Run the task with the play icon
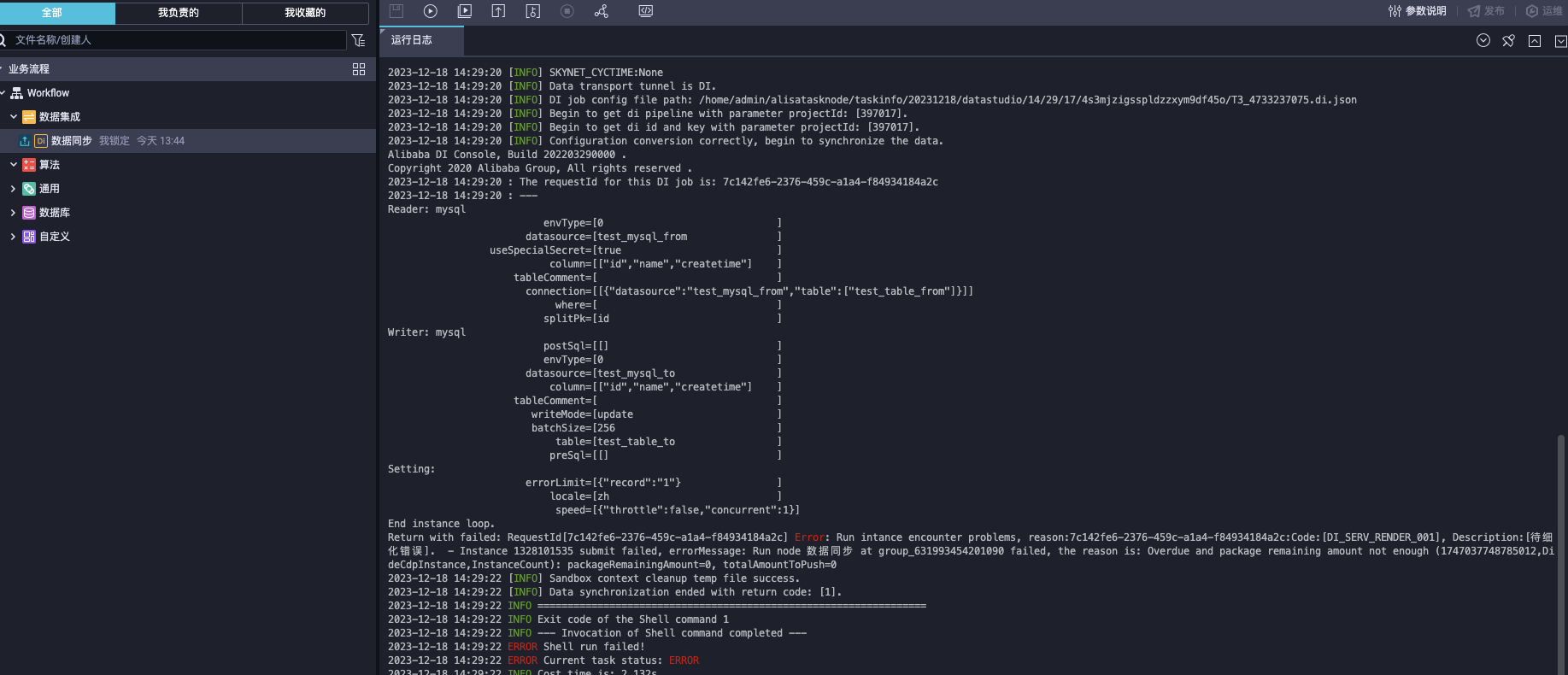The height and width of the screenshot is (675, 1568). pos(431,11)
